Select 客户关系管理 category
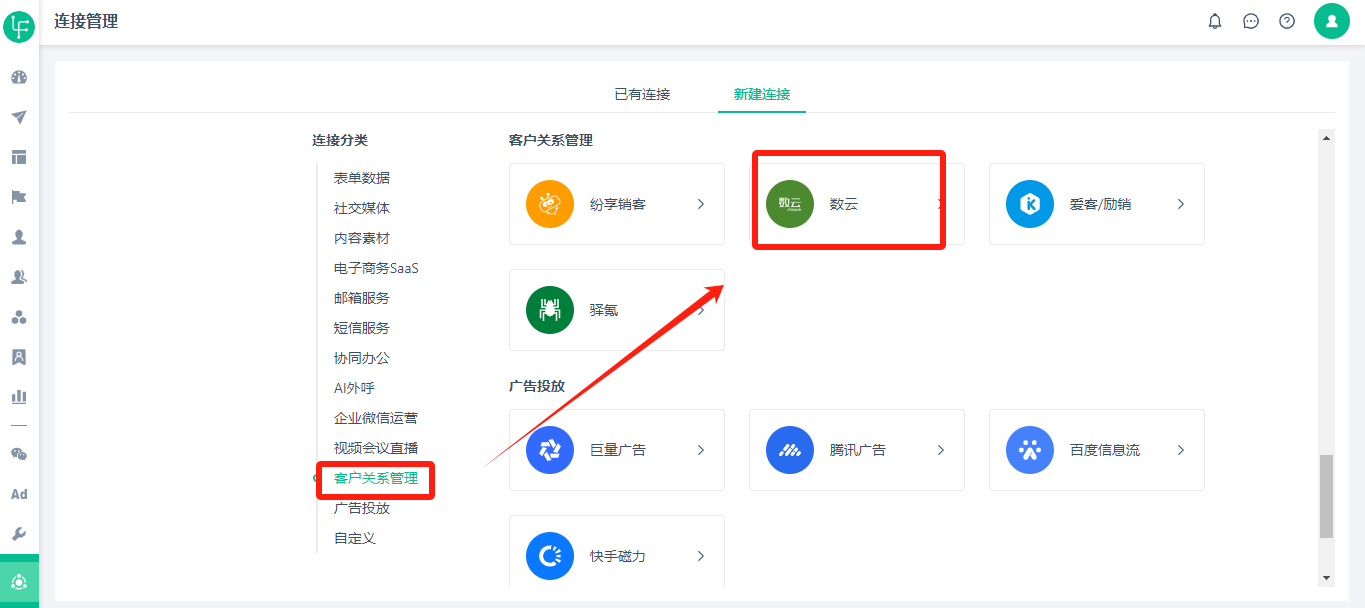 coord(376,478)
